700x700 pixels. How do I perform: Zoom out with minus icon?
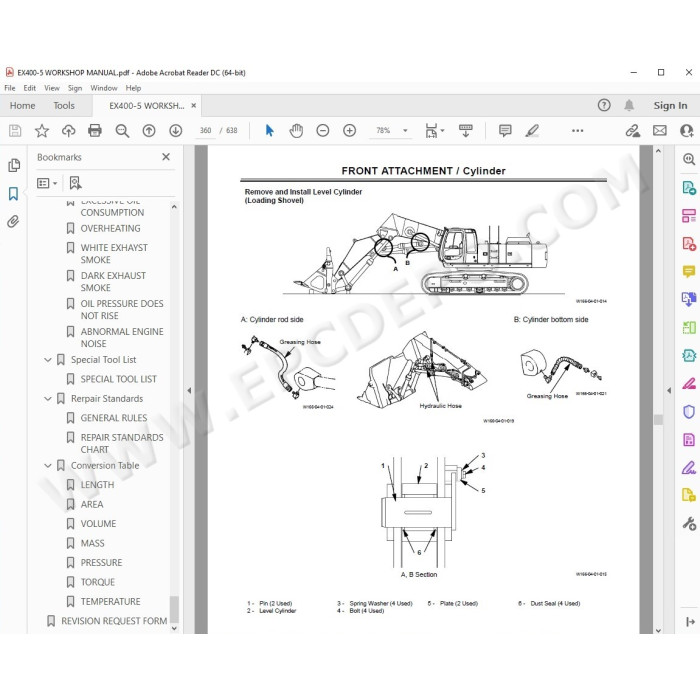click(x=323, y=130)
